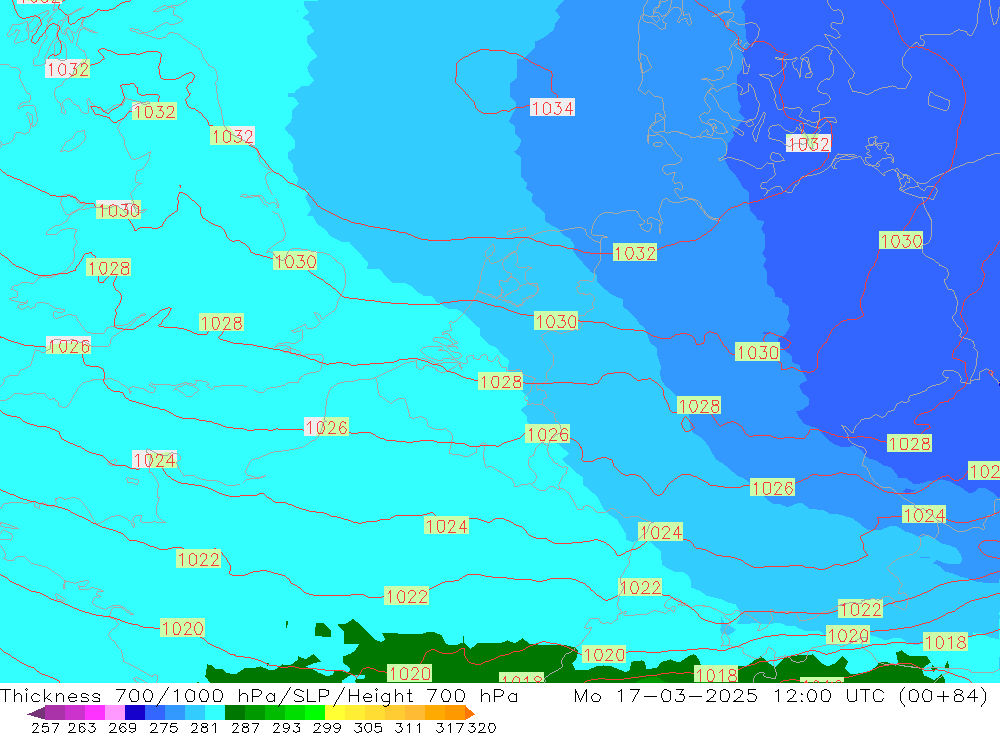Click legend value 257
The width and height of the screenshot is (1000, 733).
coord(45,727)
